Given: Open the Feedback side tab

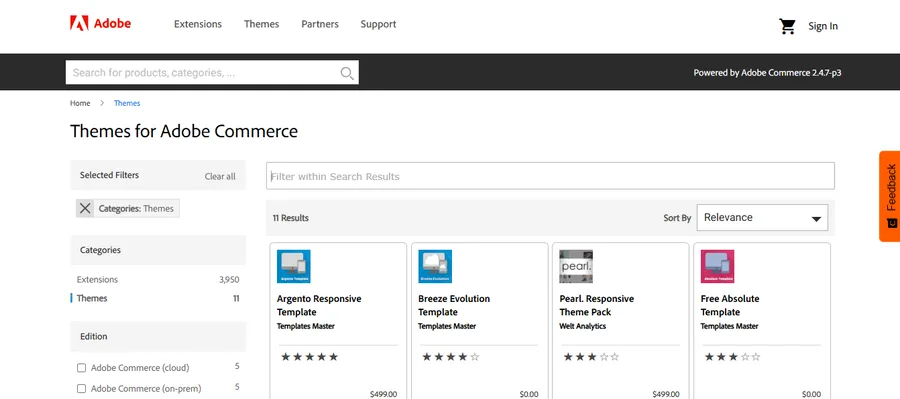Looking at the screenshot, I should 890,196.
